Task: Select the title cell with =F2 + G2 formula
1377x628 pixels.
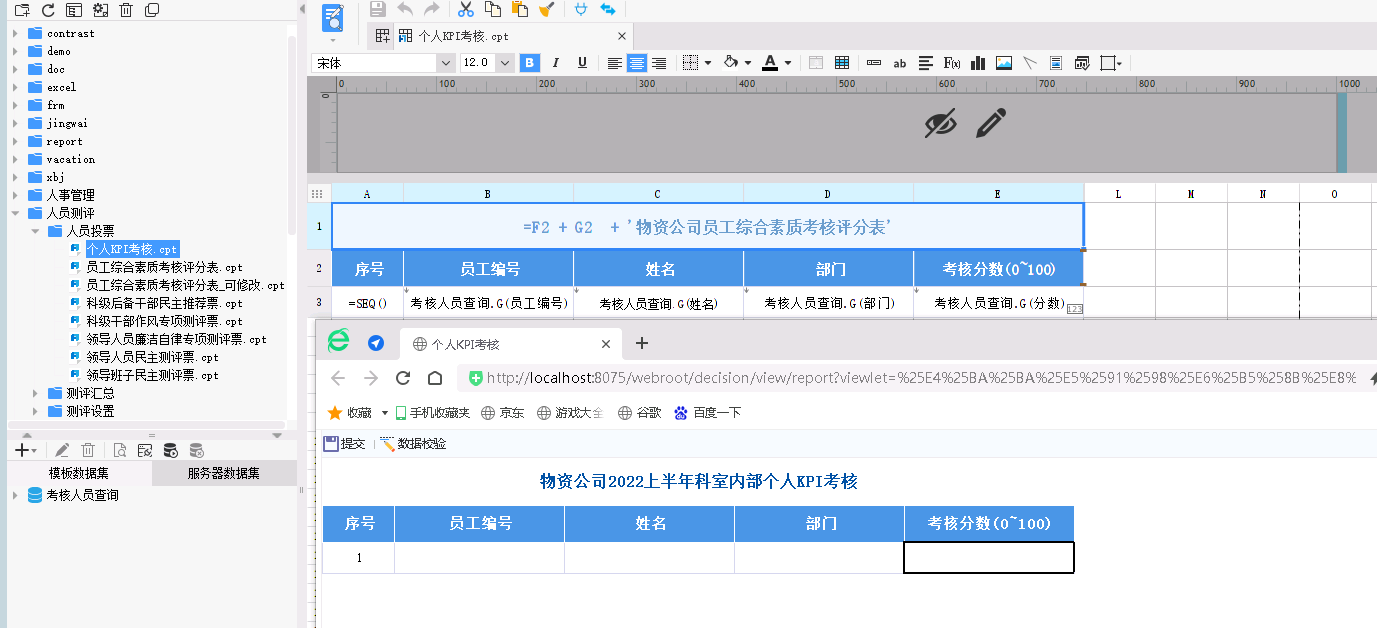Action: 707,227
